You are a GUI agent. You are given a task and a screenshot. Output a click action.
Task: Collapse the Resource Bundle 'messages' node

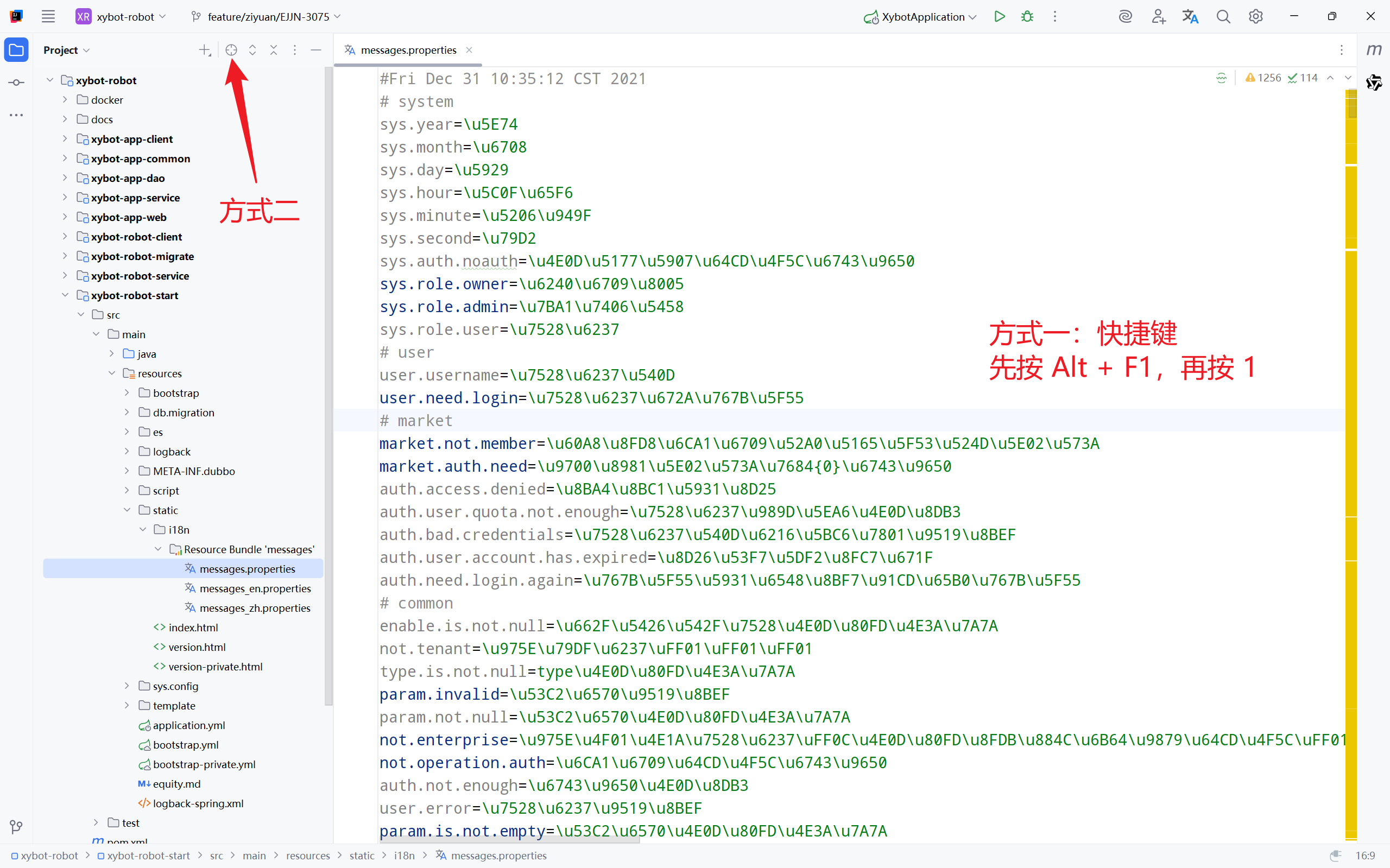coord(158,549)
